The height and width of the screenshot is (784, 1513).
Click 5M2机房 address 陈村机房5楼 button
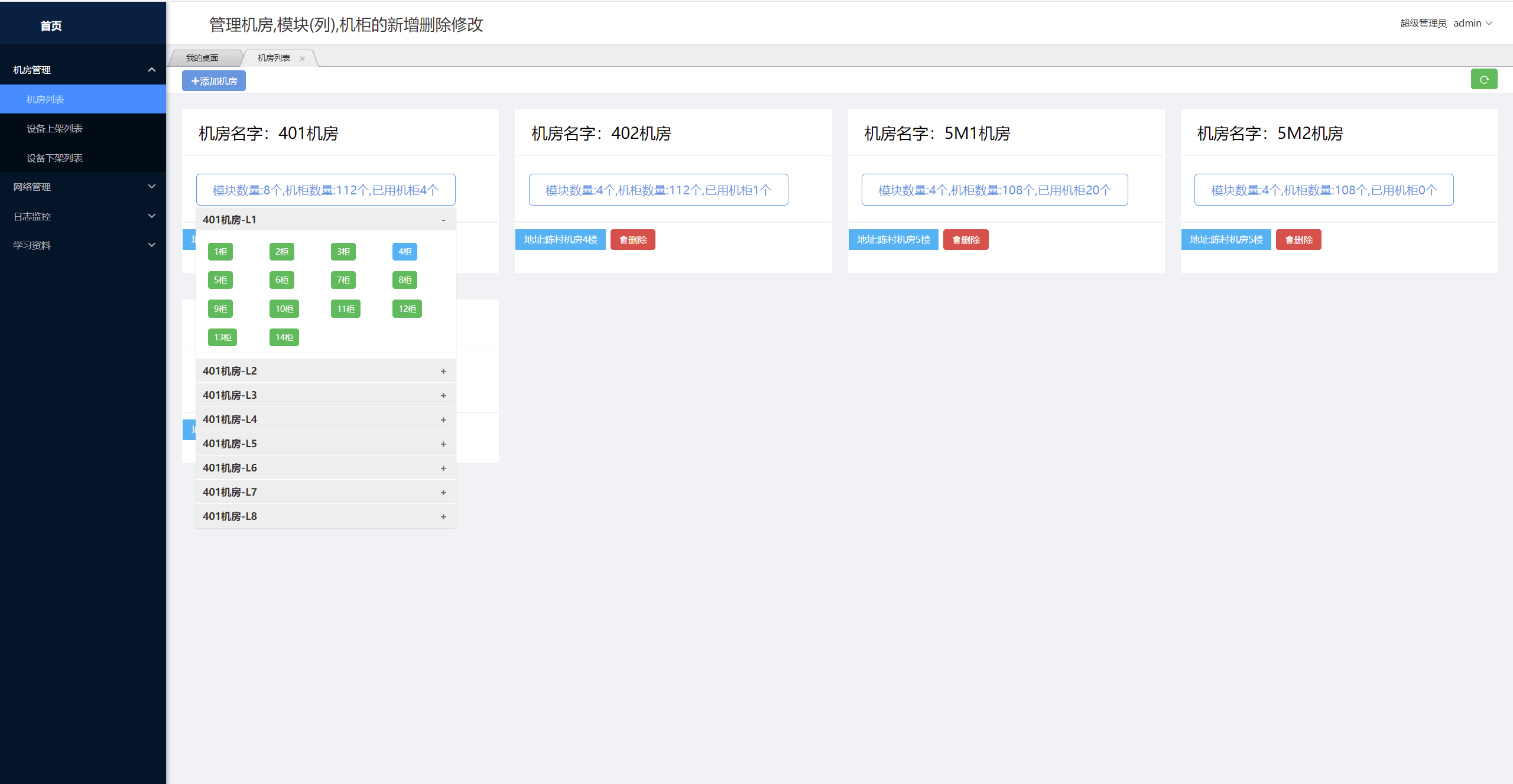pos(1226,240)
